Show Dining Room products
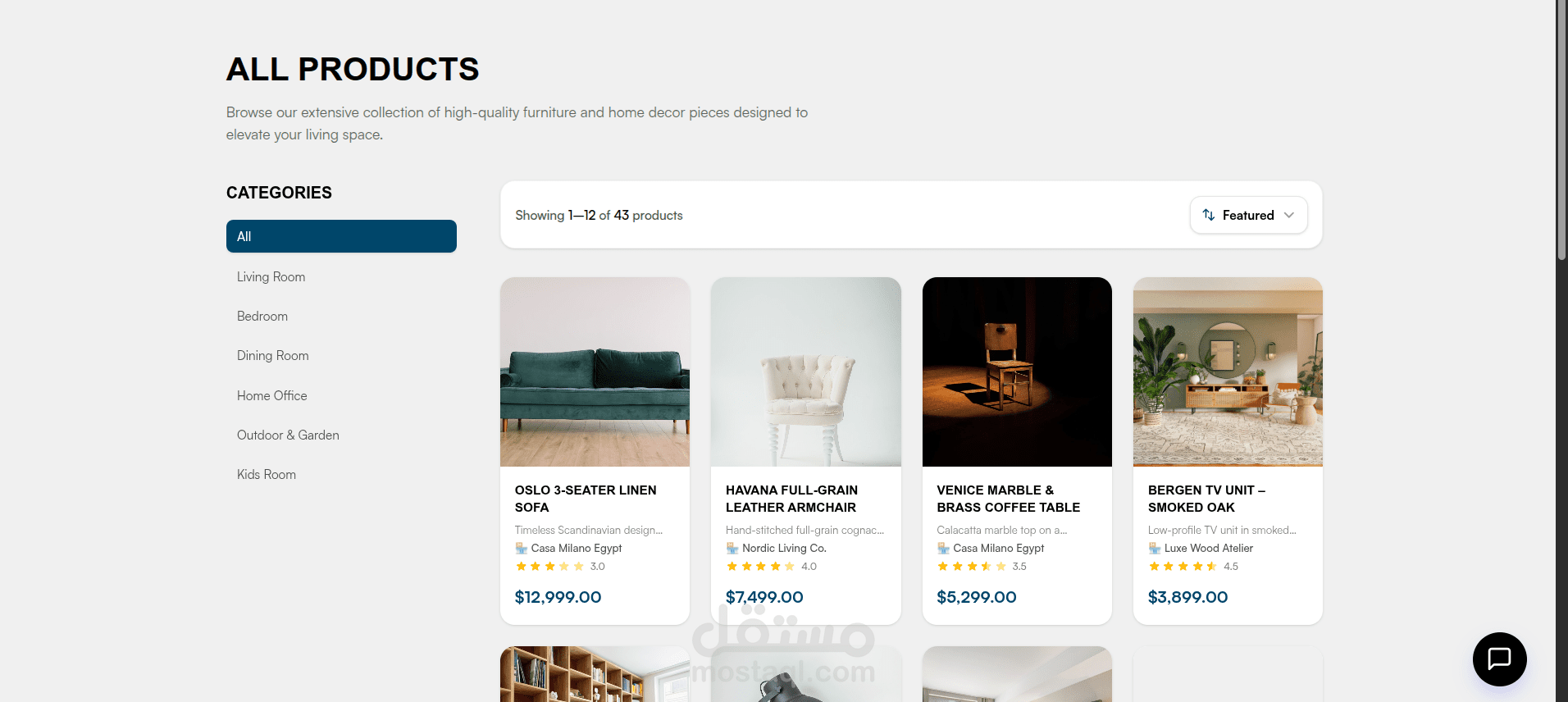The width and height of the screenshot is (1568, 702). [273, 356]
